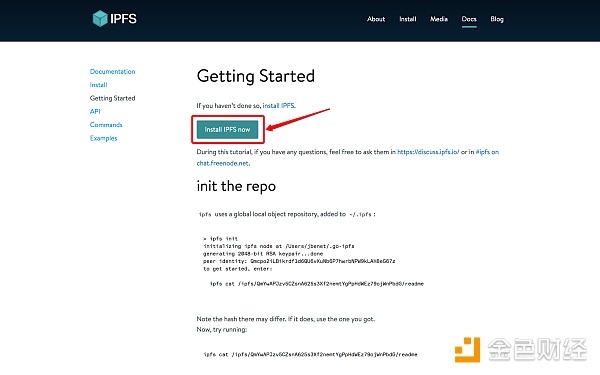This screenshot has width=600, height=375.
Task: Open the discuss.ipfs.io link
Action: pyautogui.click(x=428, y=152)
